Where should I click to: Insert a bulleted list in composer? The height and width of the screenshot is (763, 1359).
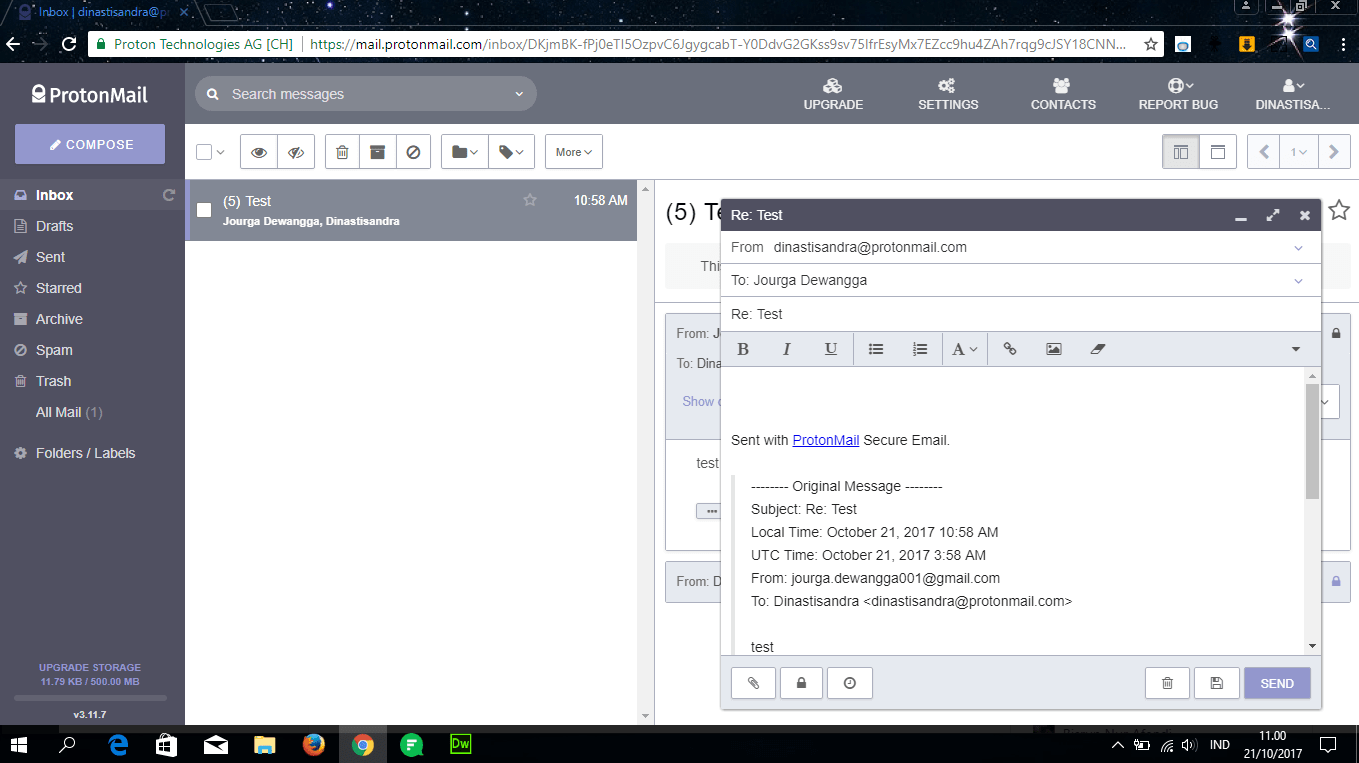point(876,349)
